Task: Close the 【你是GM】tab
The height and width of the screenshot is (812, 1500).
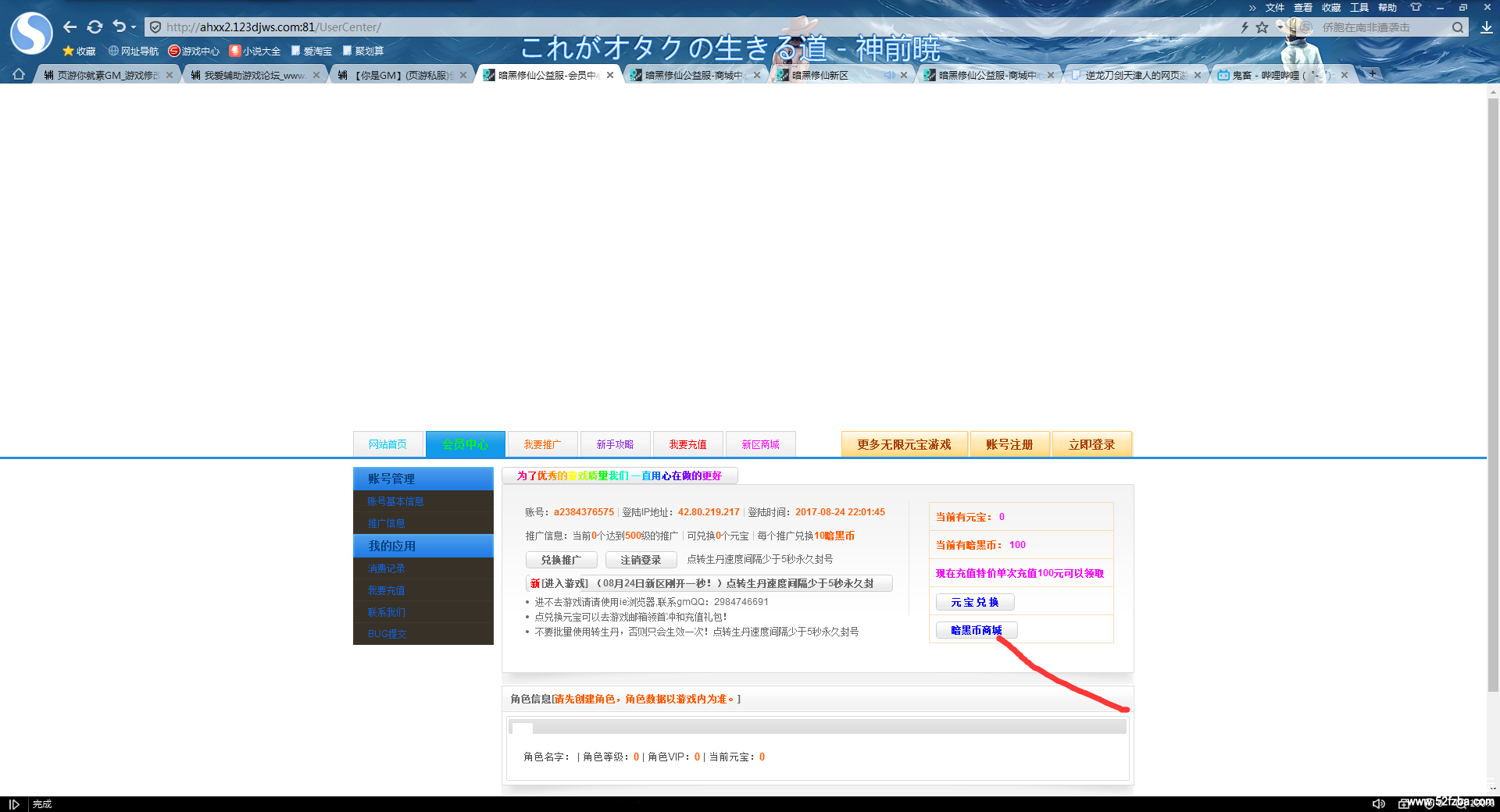Action: pyautogui.click(x=463, y=75)
